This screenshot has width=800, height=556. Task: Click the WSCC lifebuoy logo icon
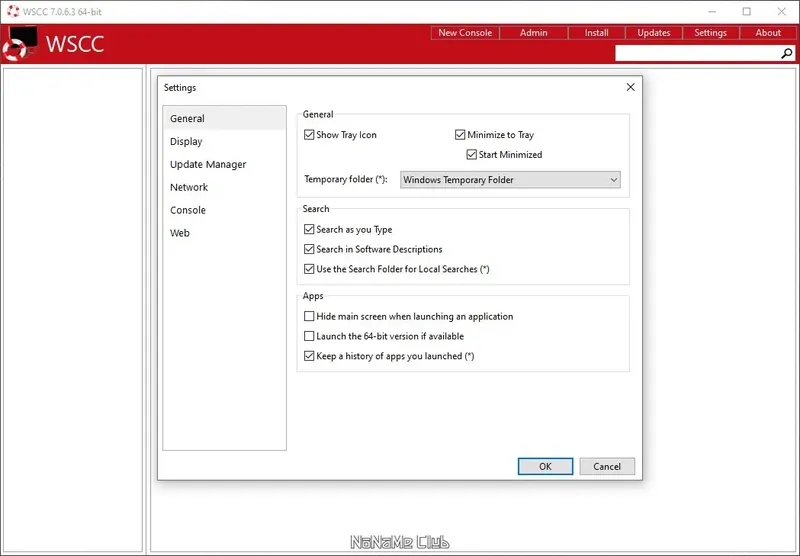pyautogui.click(x=19, y=43)
